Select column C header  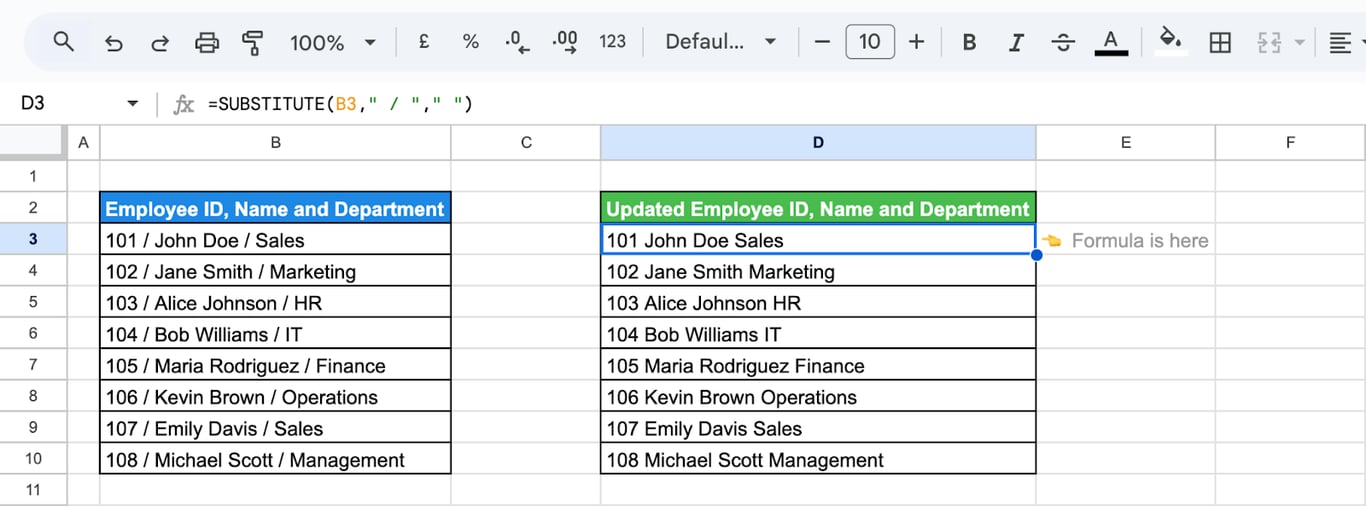(x=526, y=143)
